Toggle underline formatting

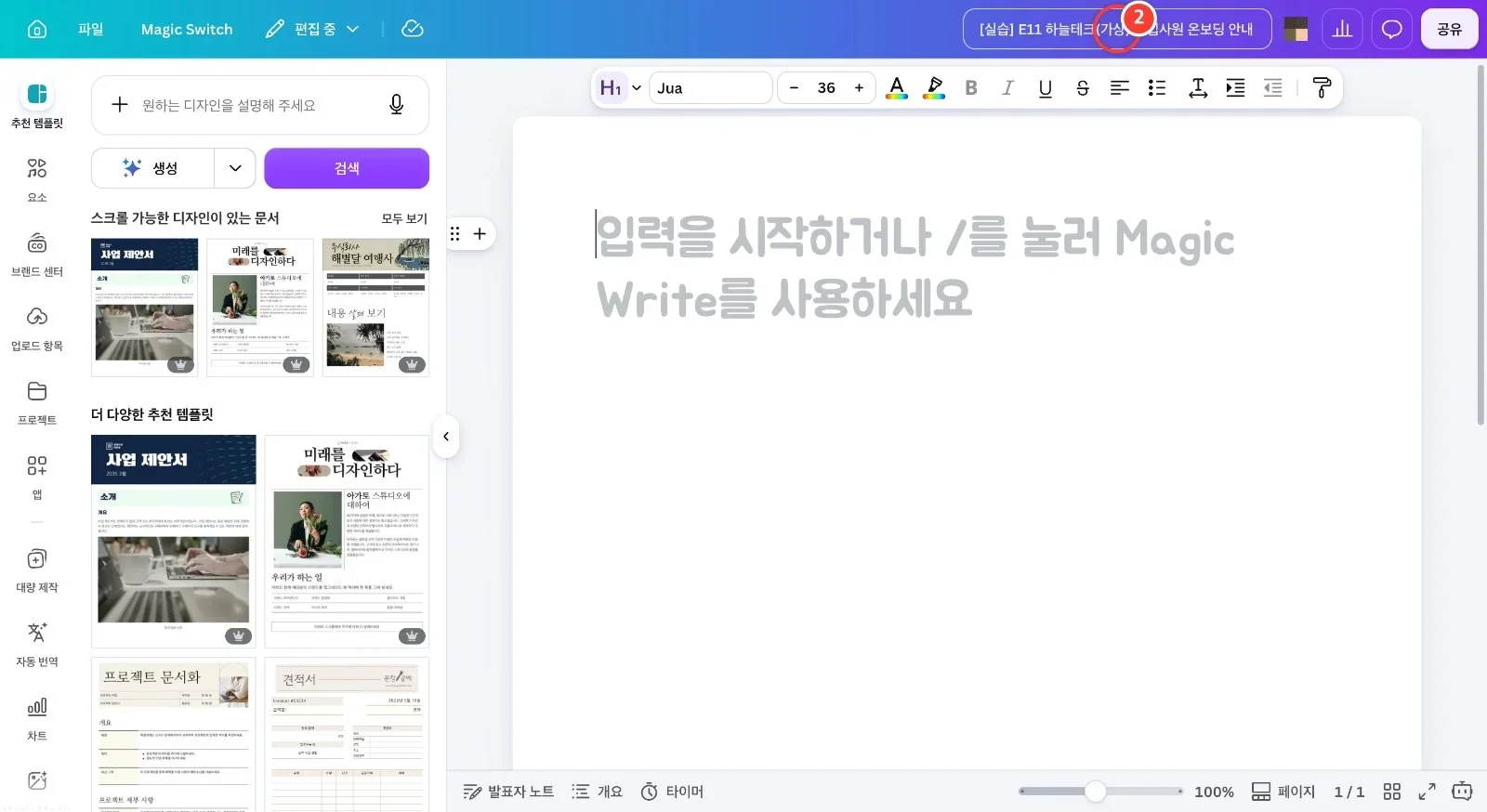1046,87
